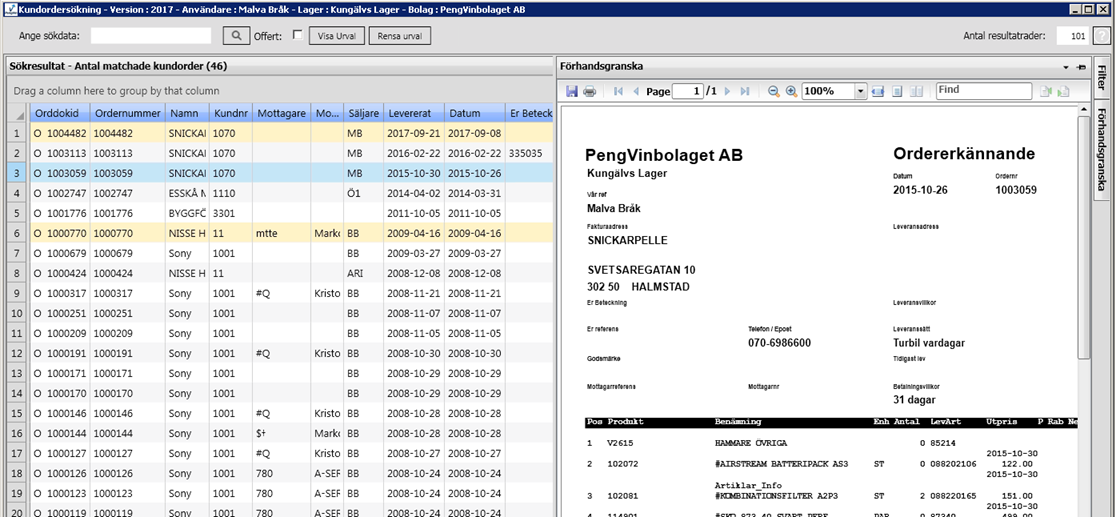Click Datum cell 2008-11-05
This screenshot has height=517, width=1116.
tap(474, 333)
